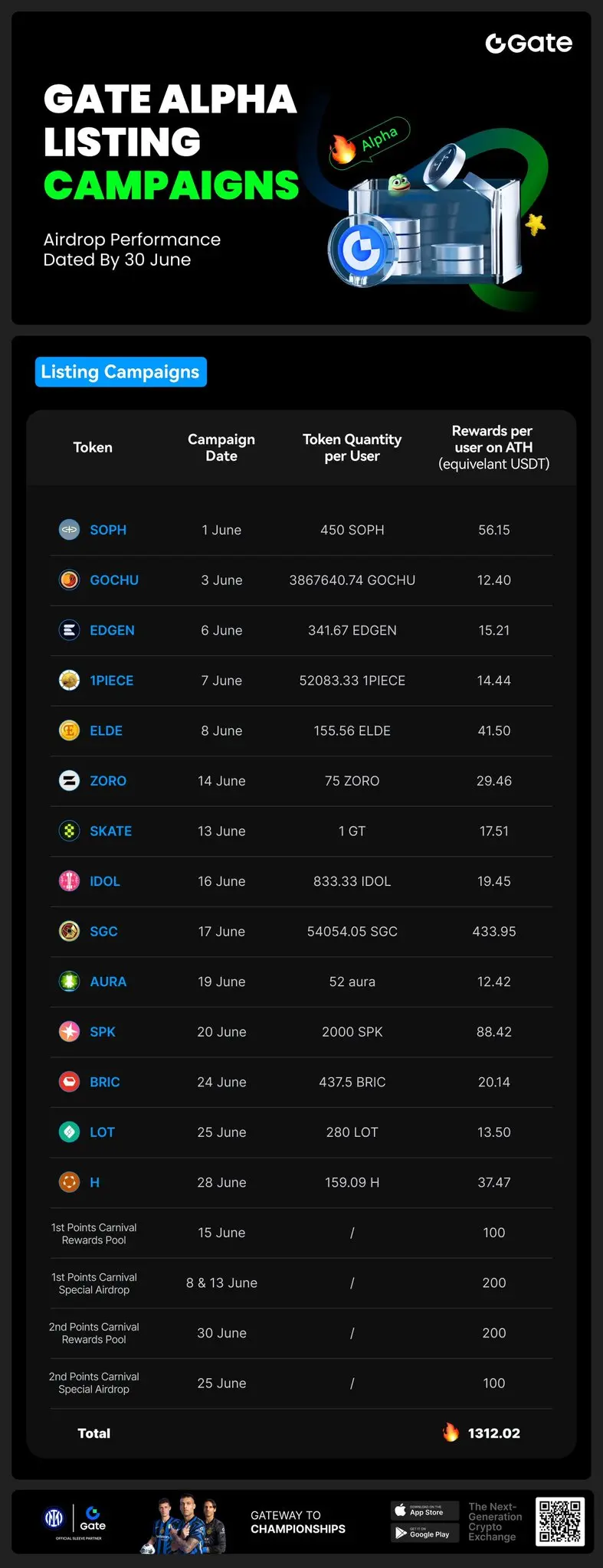Viewport: 603px width, 1568px height.
Task: Click the AURA token icon
Action: tap(70, 982)
